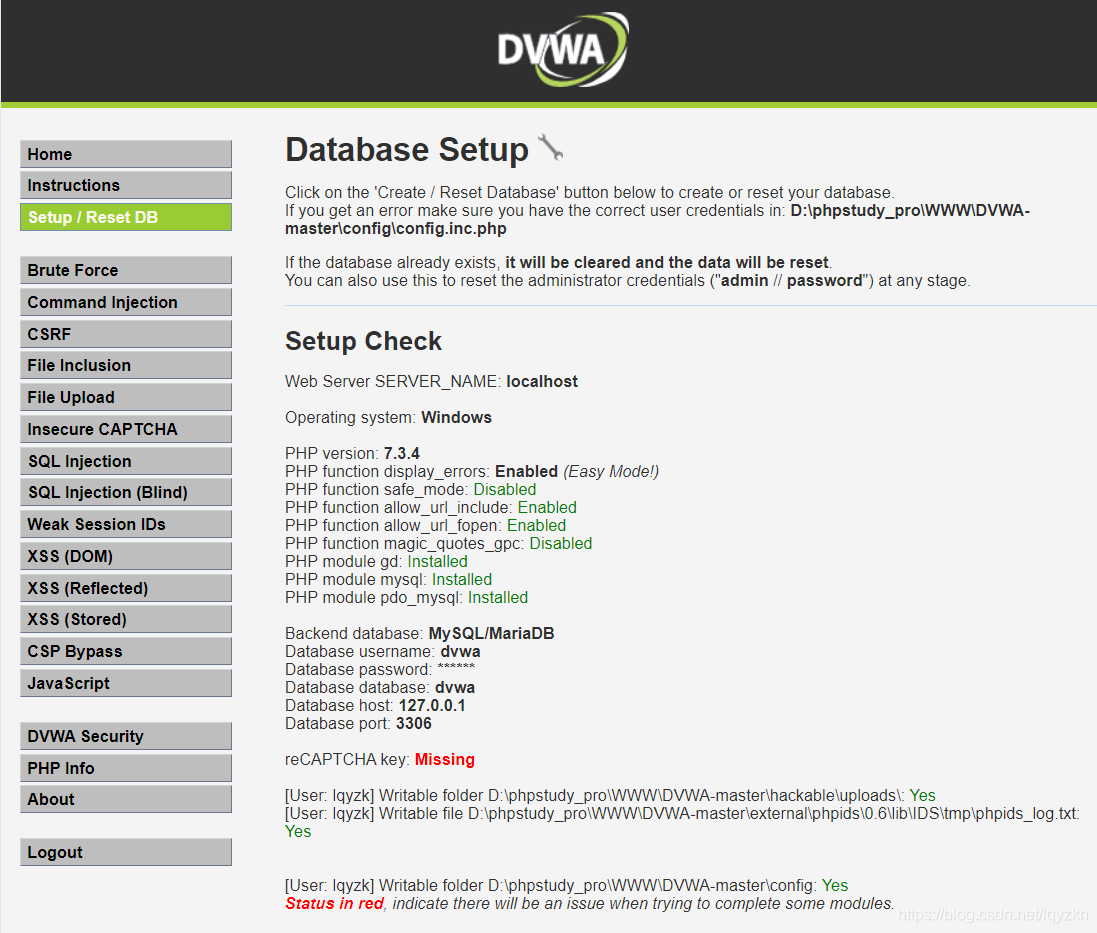Click database host 127.0.0.1
The width and height of the screenshot is (1097, 933).
pos(432,706)
